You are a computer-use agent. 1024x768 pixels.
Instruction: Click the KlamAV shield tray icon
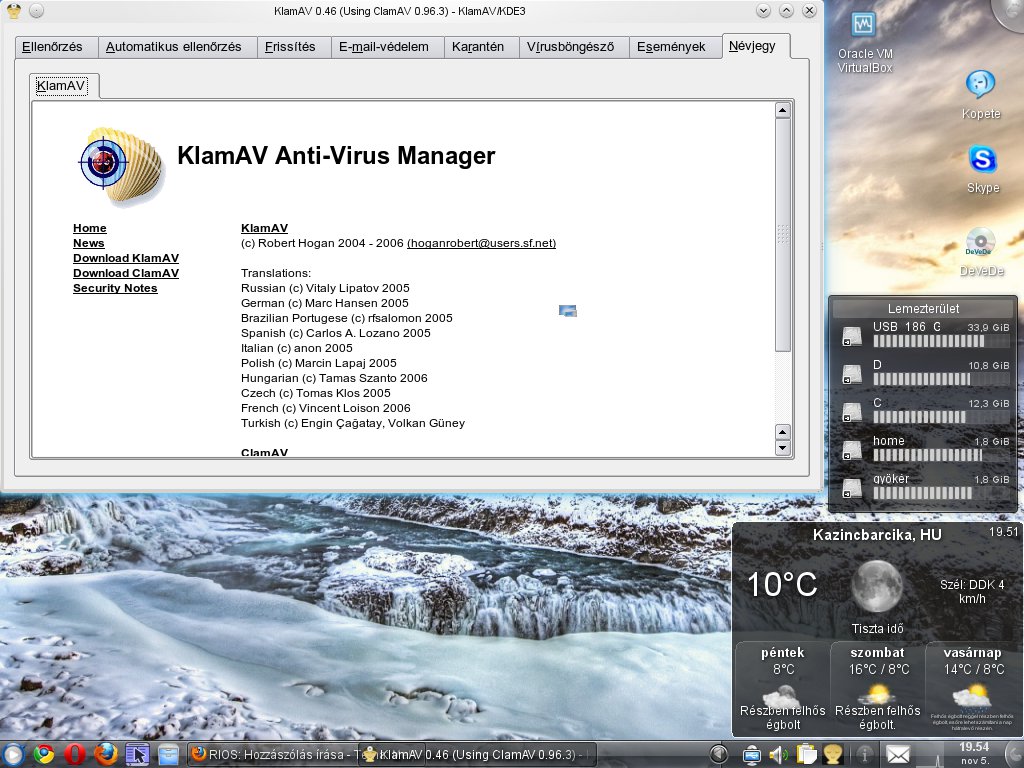click(x=833, y=754)
